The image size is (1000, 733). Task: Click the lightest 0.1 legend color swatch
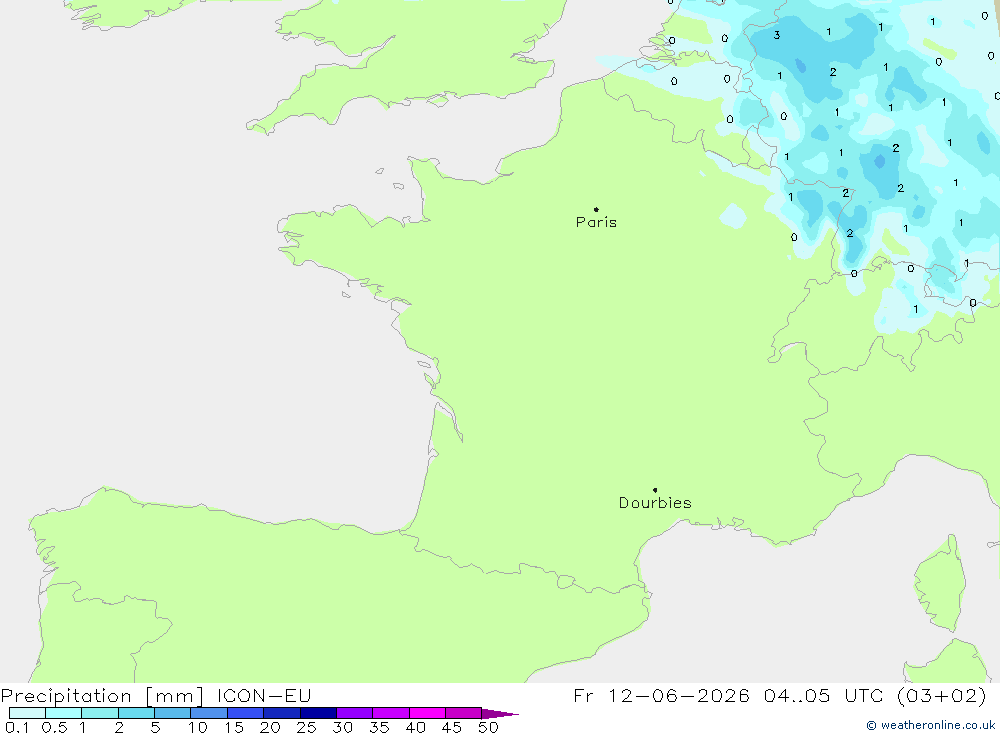tap(27, 713)
